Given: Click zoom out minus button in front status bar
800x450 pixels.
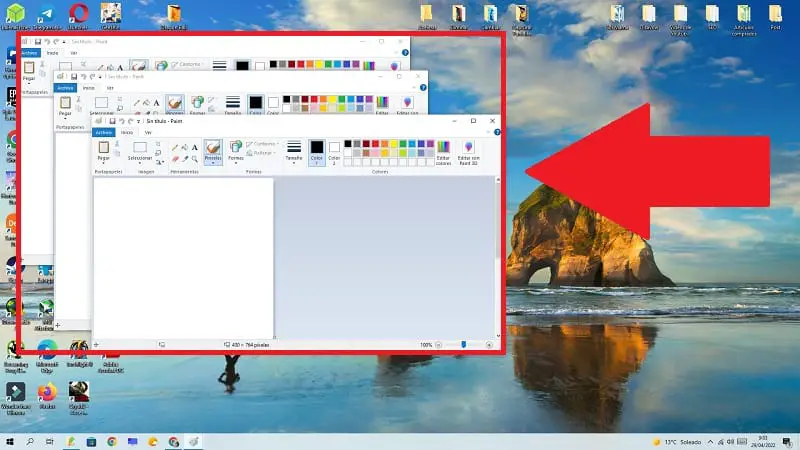Looking at the screenshot, I should 438,345.
